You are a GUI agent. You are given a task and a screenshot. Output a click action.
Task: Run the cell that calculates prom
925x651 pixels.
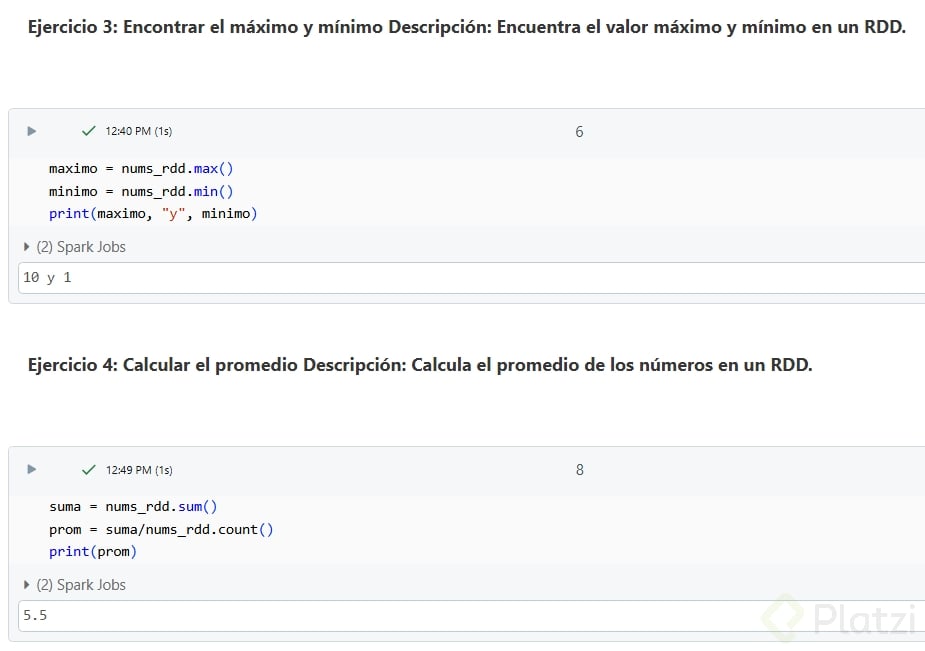tap(31, 469)
